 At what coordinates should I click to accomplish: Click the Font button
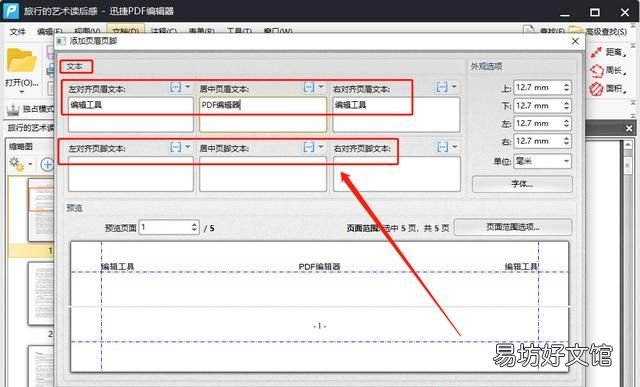(522, 184)
